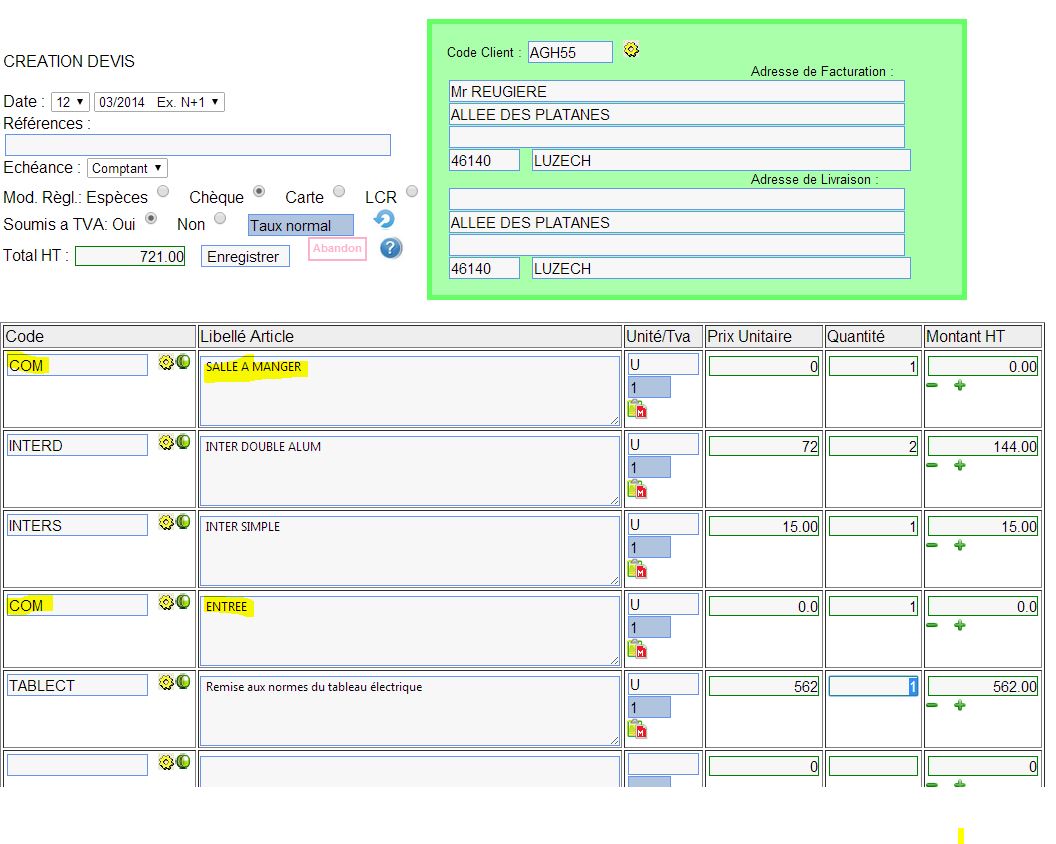Viewport: 1056px width, 844px height.
Task: Click into the Références input field
Action: coord(197,145)
